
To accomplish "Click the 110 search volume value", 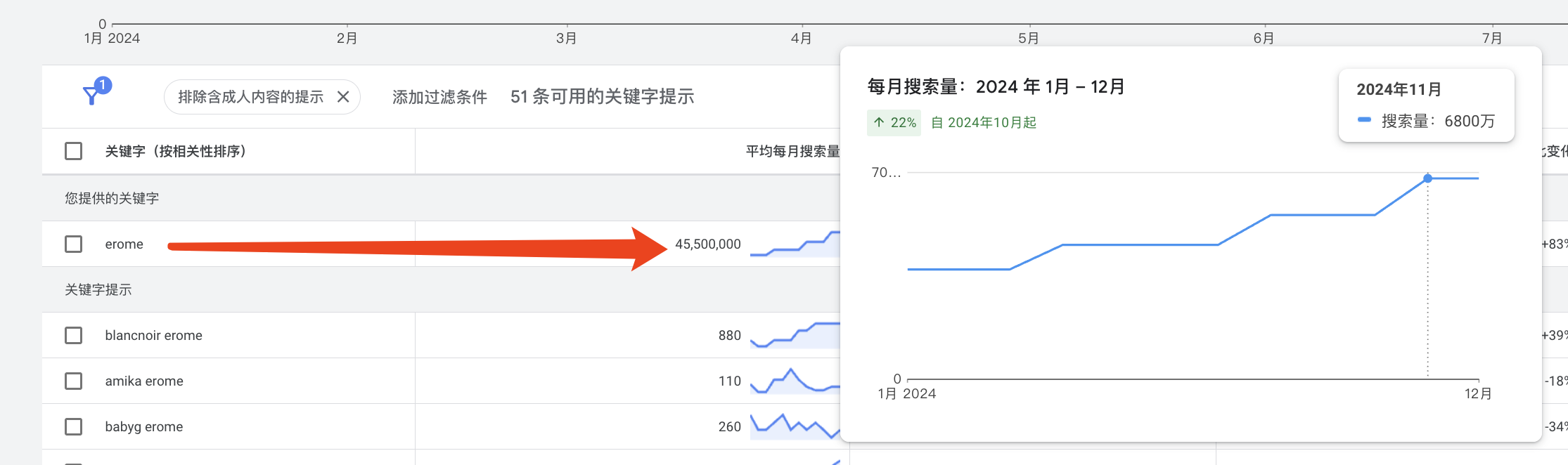I will tap(729, 381).
